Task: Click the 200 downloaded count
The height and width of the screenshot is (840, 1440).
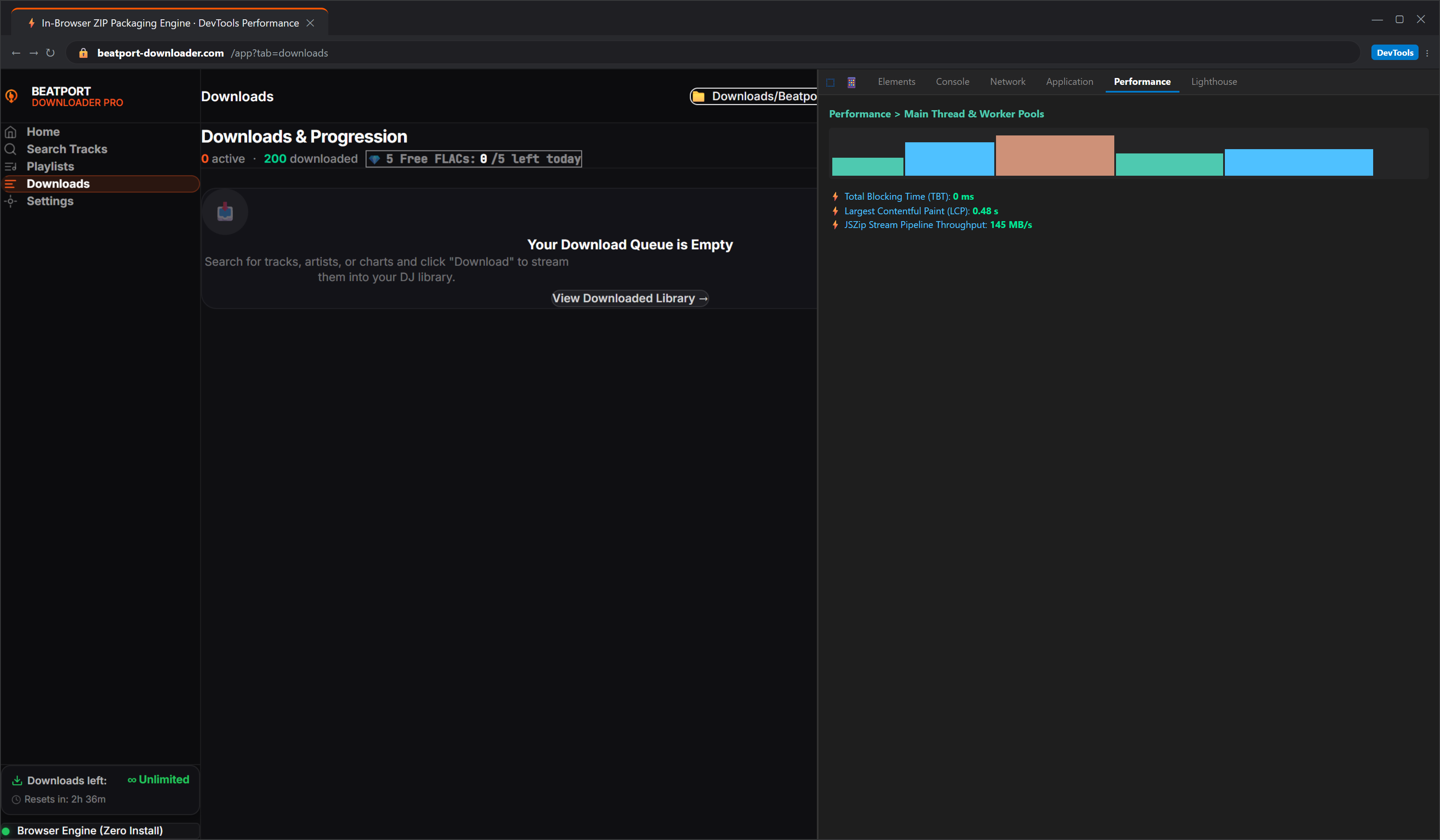Action: (x=310, y=159)
